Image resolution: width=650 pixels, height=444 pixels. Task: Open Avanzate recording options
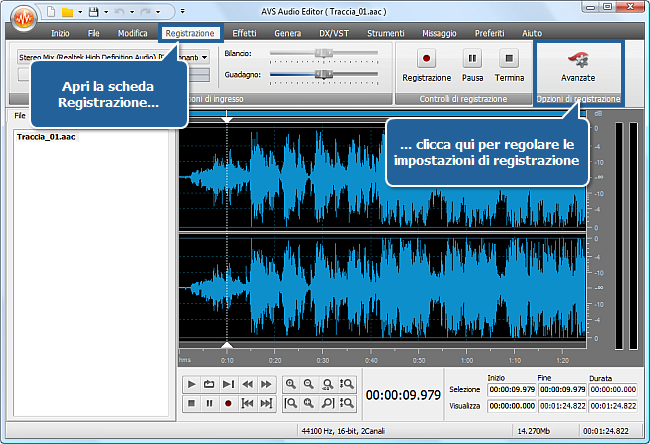tap(578, 65)
